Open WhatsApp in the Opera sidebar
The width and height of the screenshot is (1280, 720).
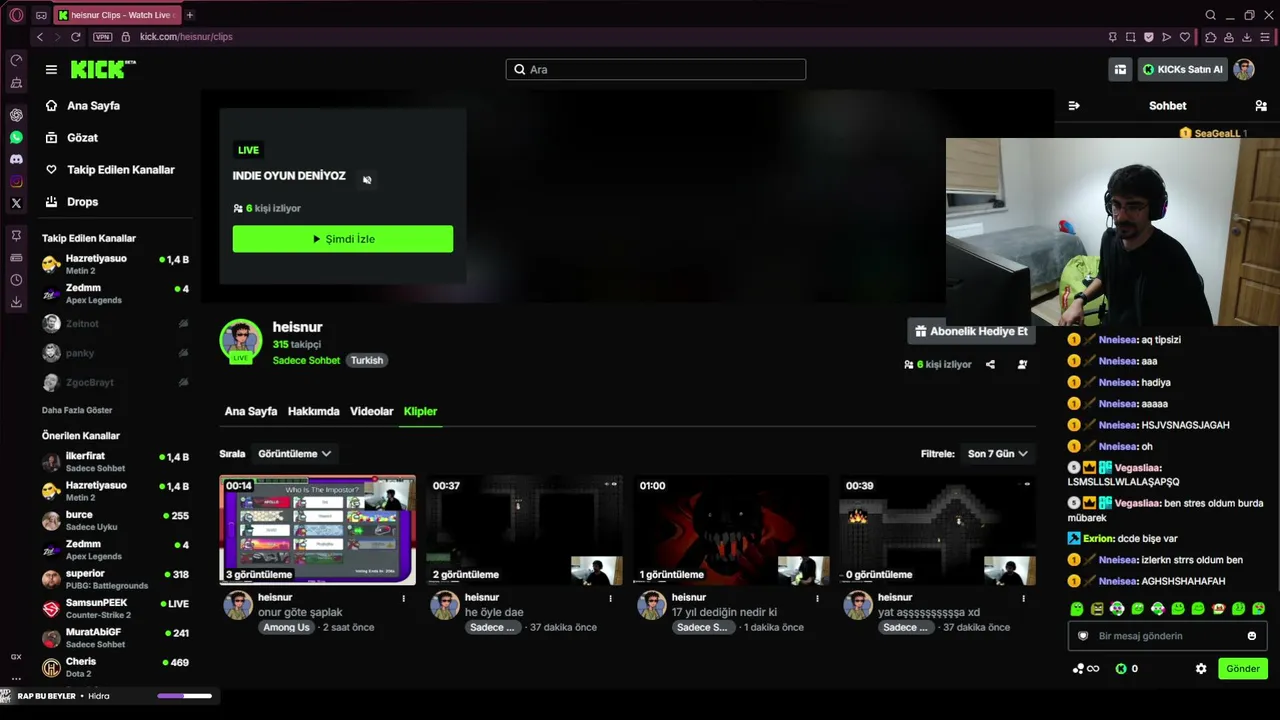point(16,137)
